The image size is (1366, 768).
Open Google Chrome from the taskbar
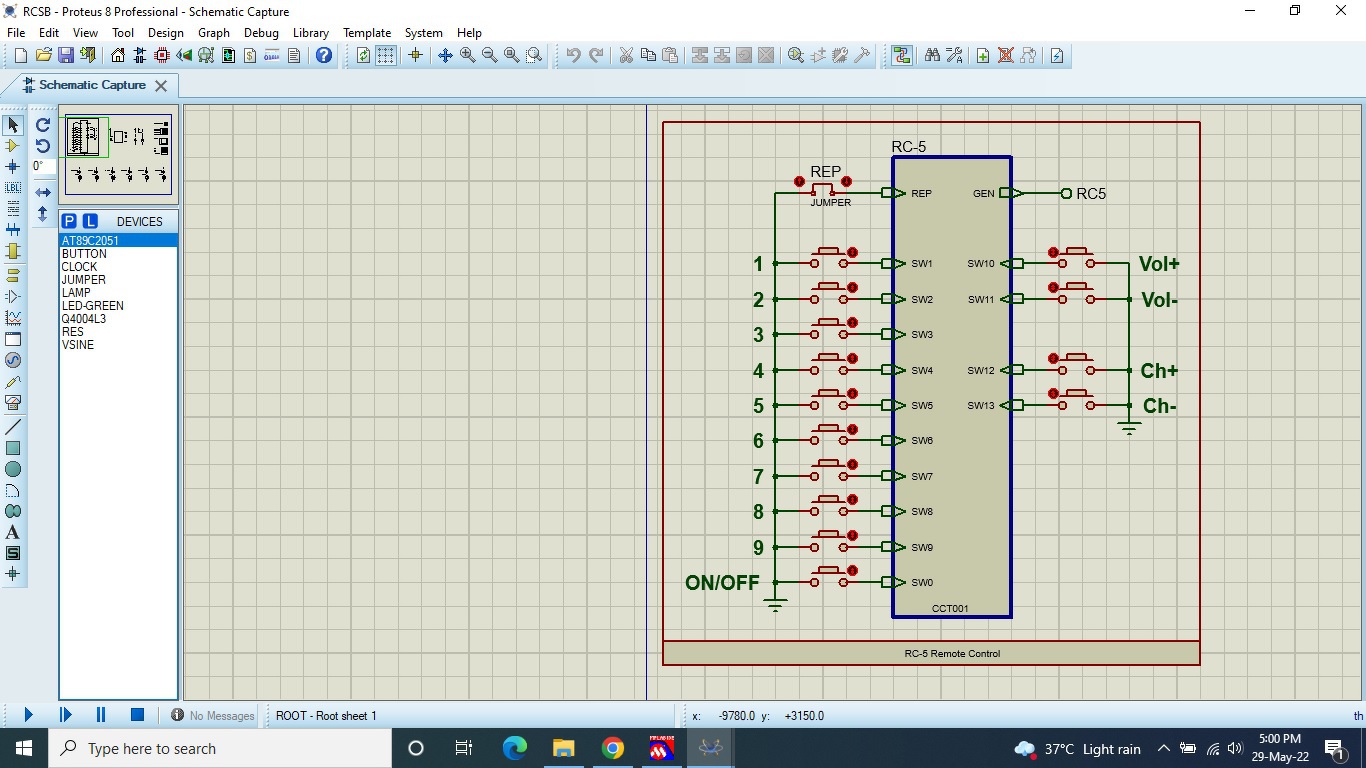coord(613,748)
